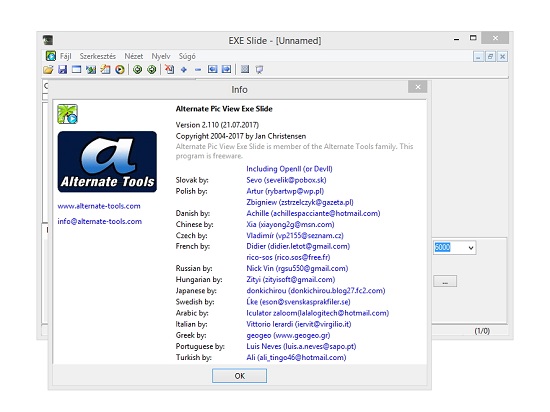Click the first green circular arrow icon

[x=138, y=69]
